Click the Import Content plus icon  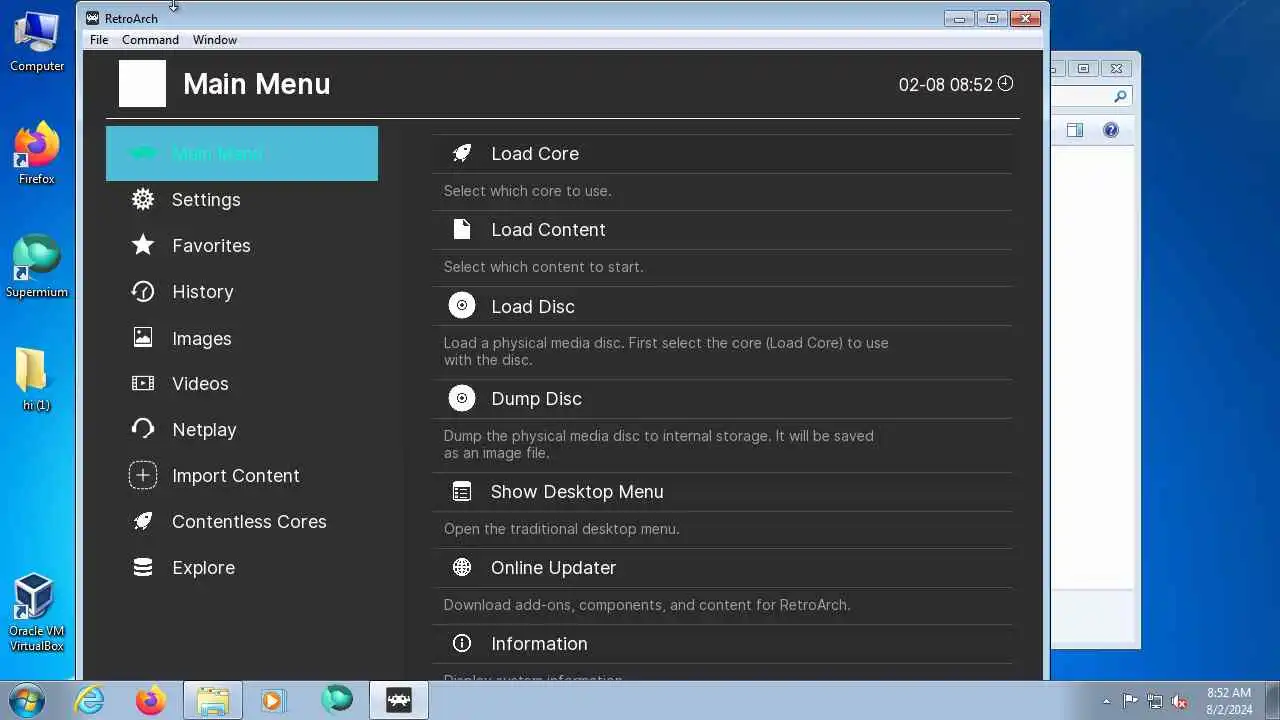(143, 475)
